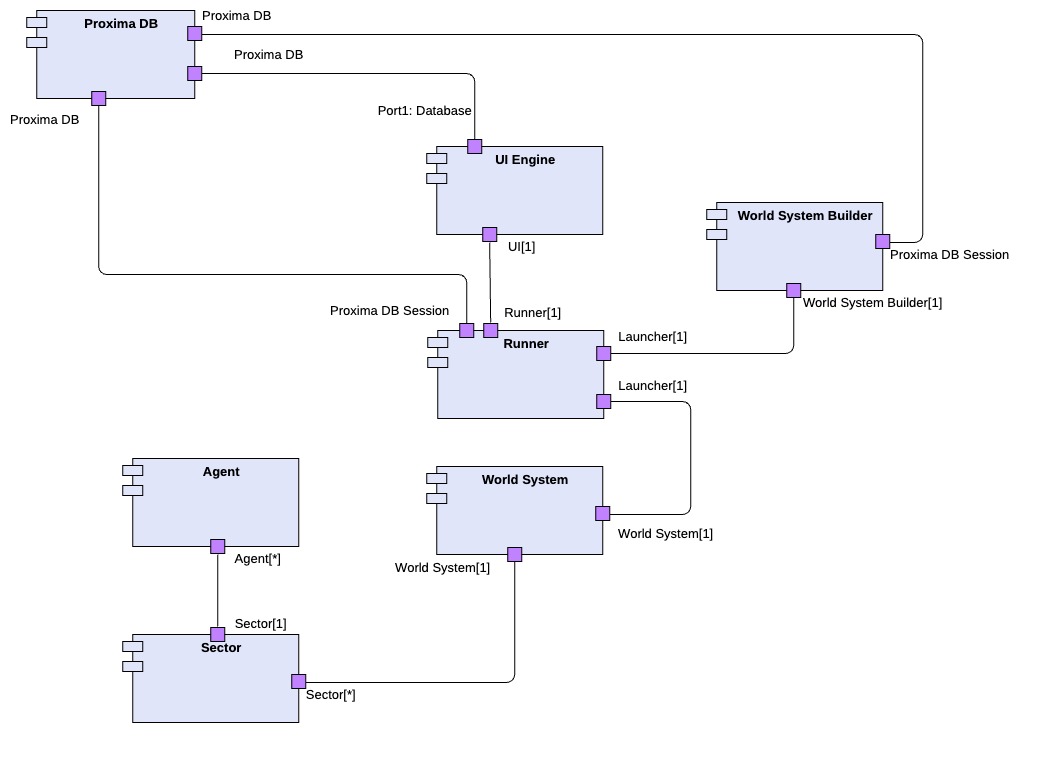Select the Sector[1] port on Sector
The image size is (1049, 762).
click(x=217, y=634)
